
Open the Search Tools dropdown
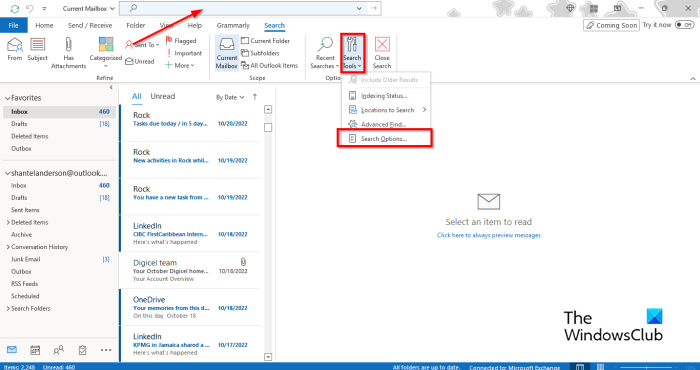click(353, 53)
